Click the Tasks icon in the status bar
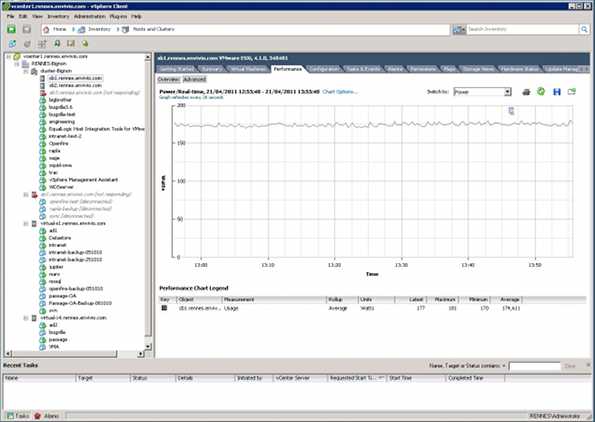The height and width of the screenshot is (422, 595). (x=11, y=416)
